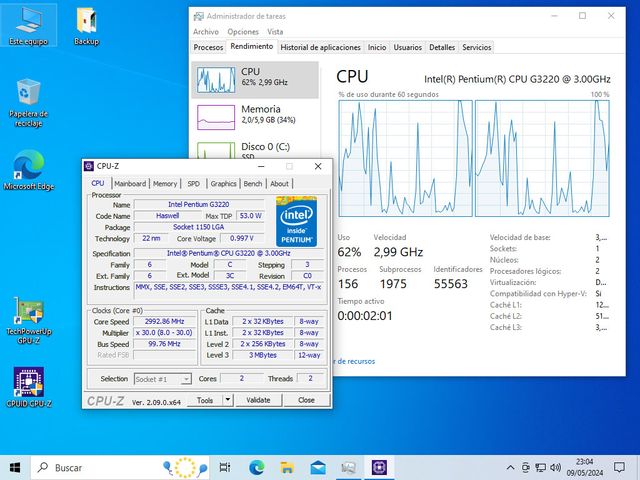
Task: Select the CPU tab in CPU-Z
Action: pos(98,183)
